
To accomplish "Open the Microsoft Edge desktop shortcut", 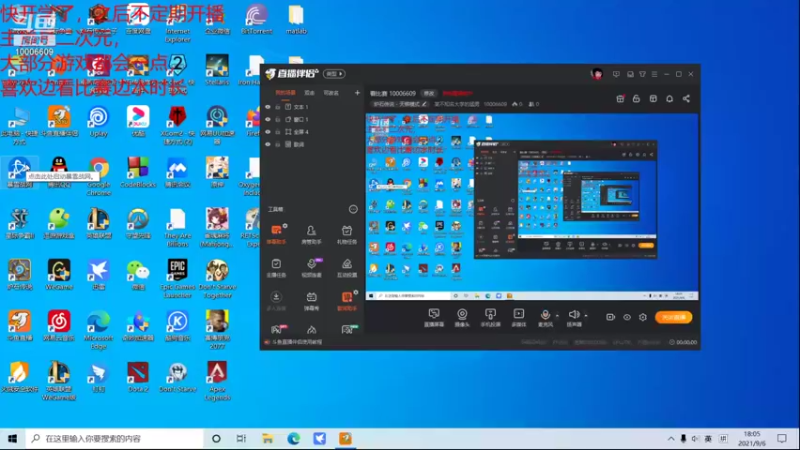I will point(98,330).
